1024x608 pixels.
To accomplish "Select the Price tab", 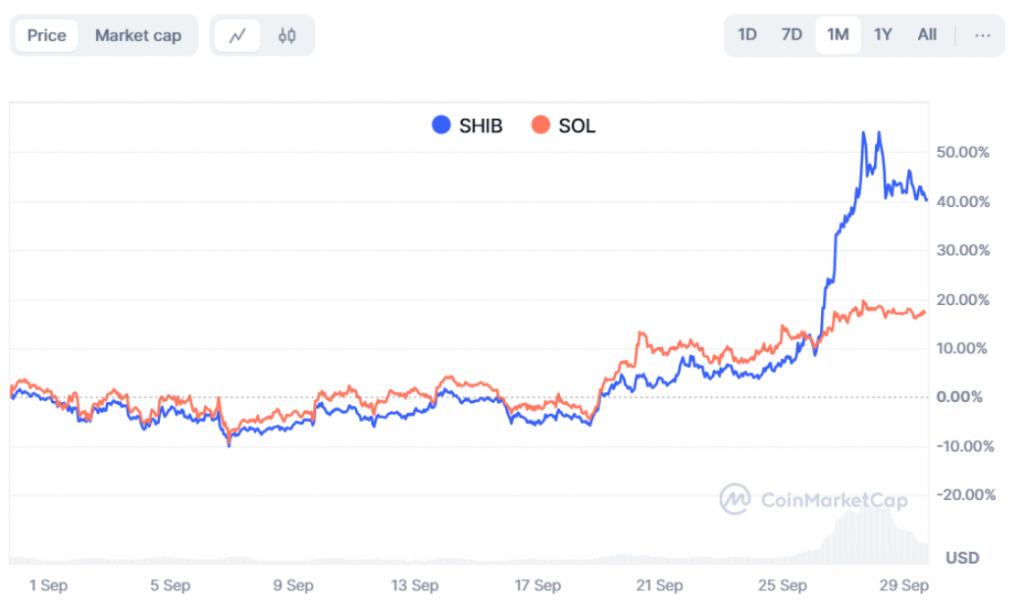I will tap(46, 35).
